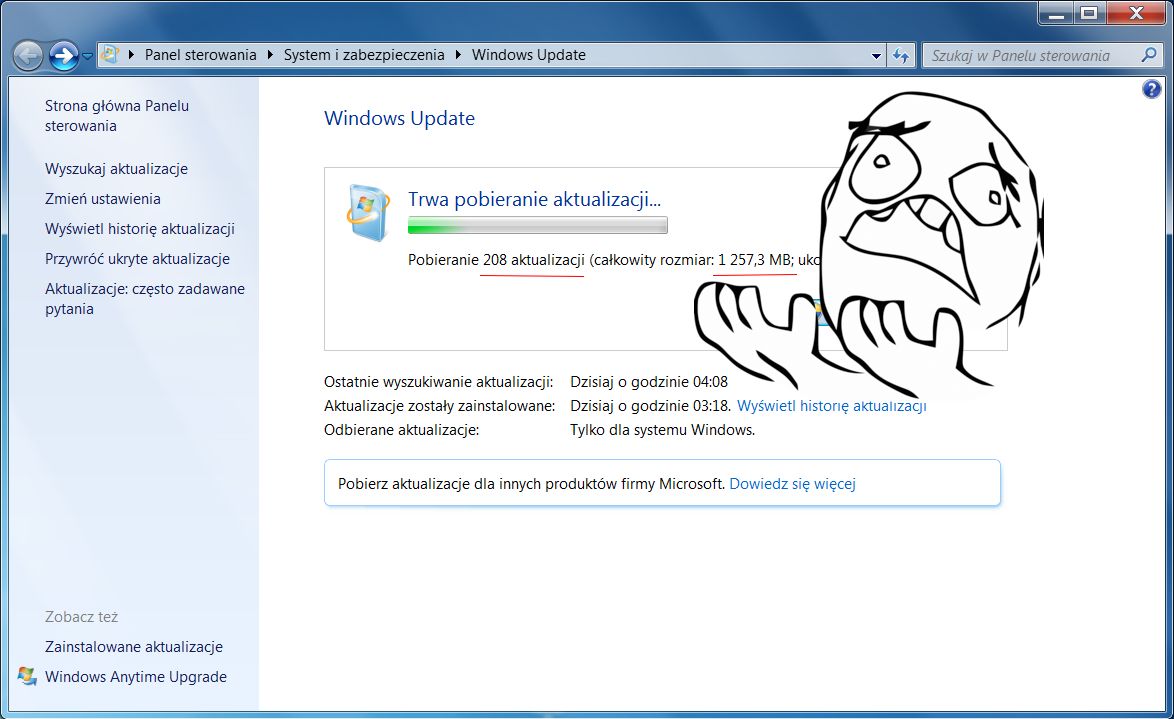Refresh the page with the refresh icon
This screenshot has width=1174, height=719.
(x=901, y=55)
